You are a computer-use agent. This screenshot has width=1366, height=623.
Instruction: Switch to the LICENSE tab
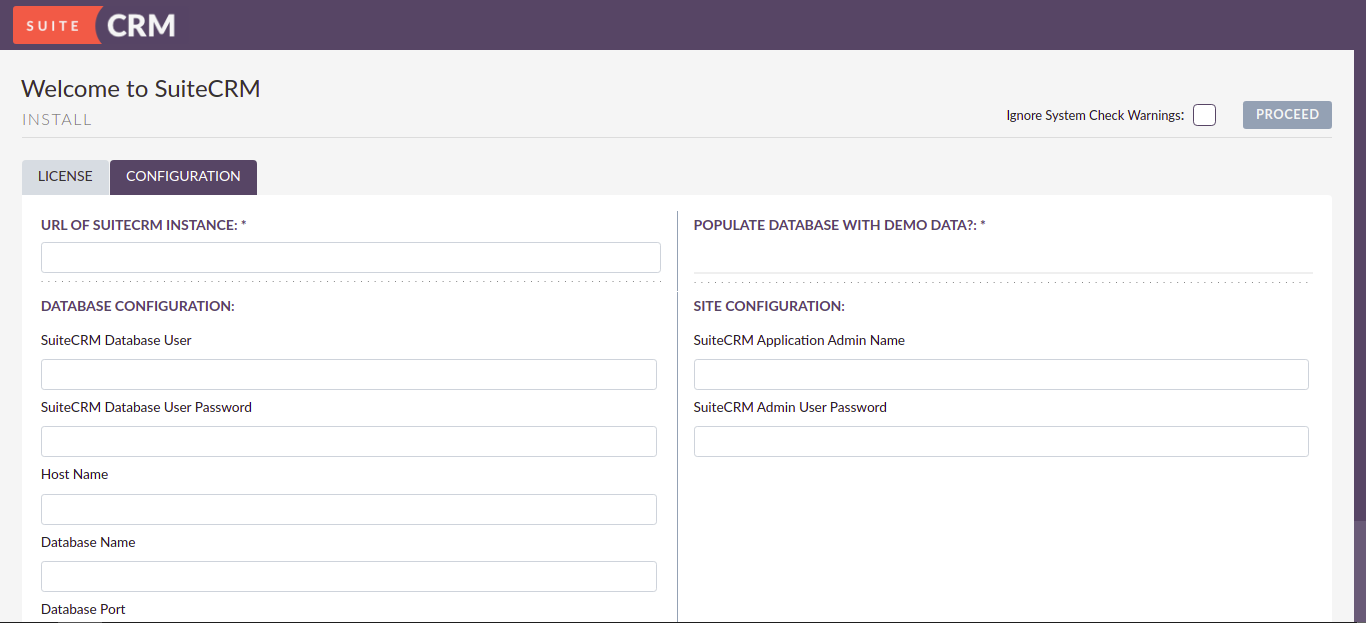tap(65, 176)
